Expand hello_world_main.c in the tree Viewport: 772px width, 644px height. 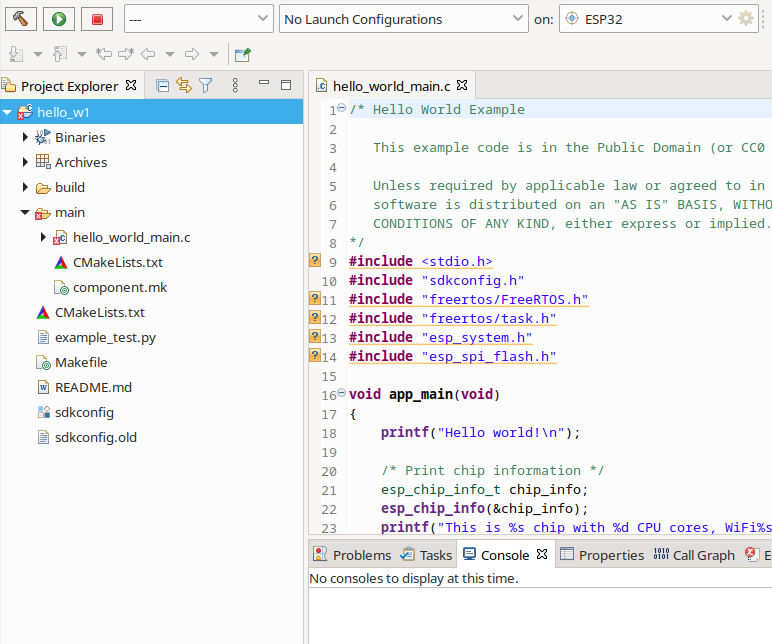[43, 237]
